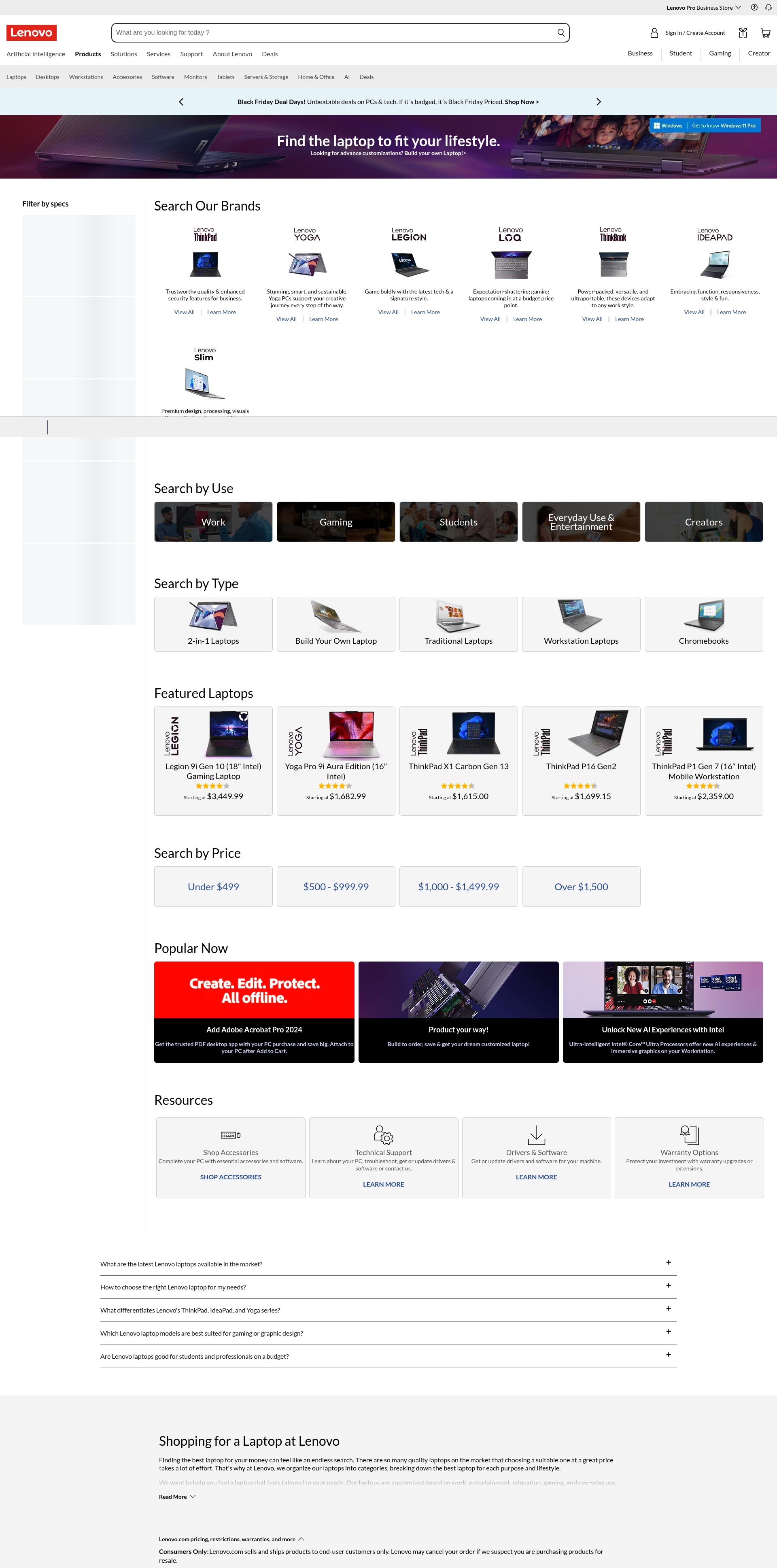Open Legion 9i Gen 10 featured laptop
The height and width of the screenshot is (1568, 777).
coord(214,761)
